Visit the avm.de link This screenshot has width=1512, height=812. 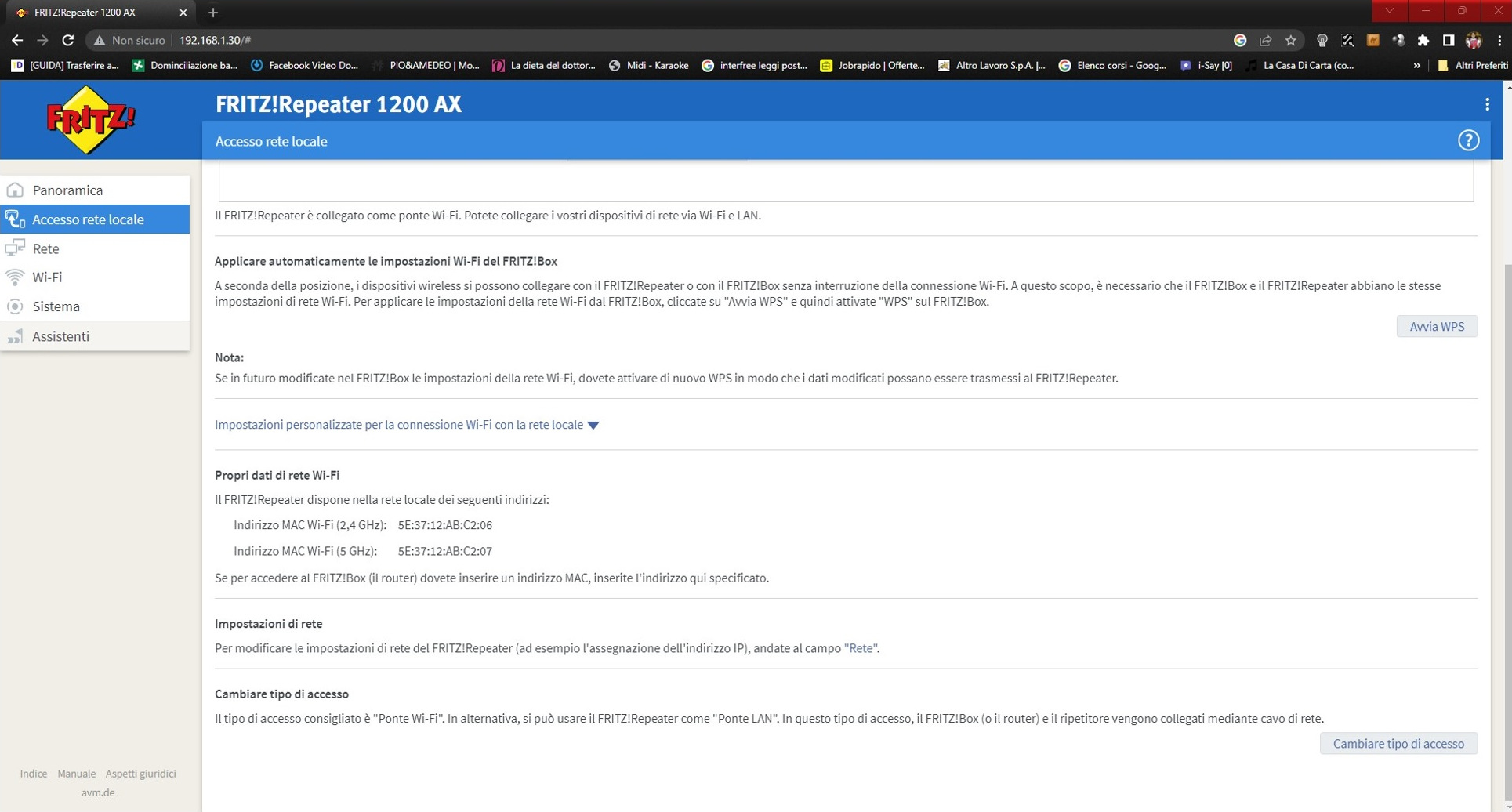(x=98, y=792)
